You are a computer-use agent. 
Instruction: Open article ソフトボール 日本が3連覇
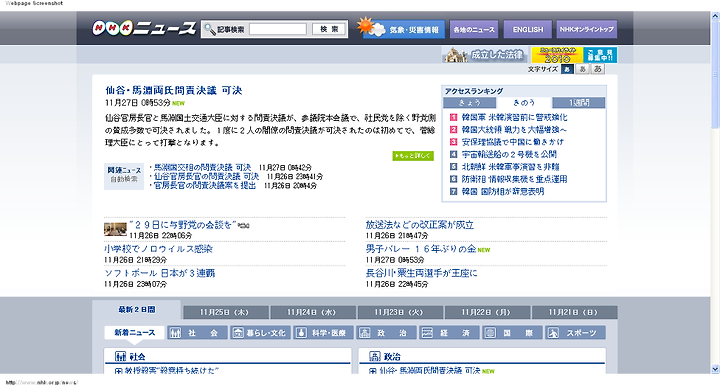tap(159, 273)
